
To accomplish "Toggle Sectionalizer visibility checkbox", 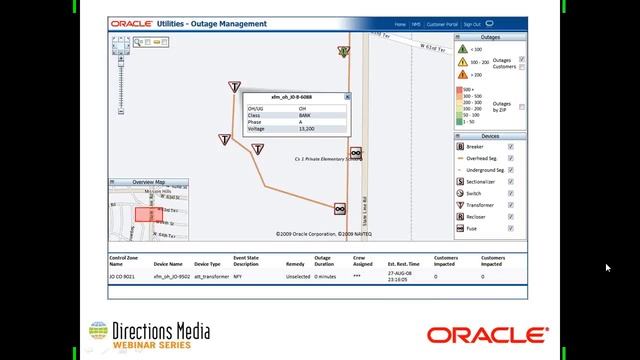I will [511, 182].
